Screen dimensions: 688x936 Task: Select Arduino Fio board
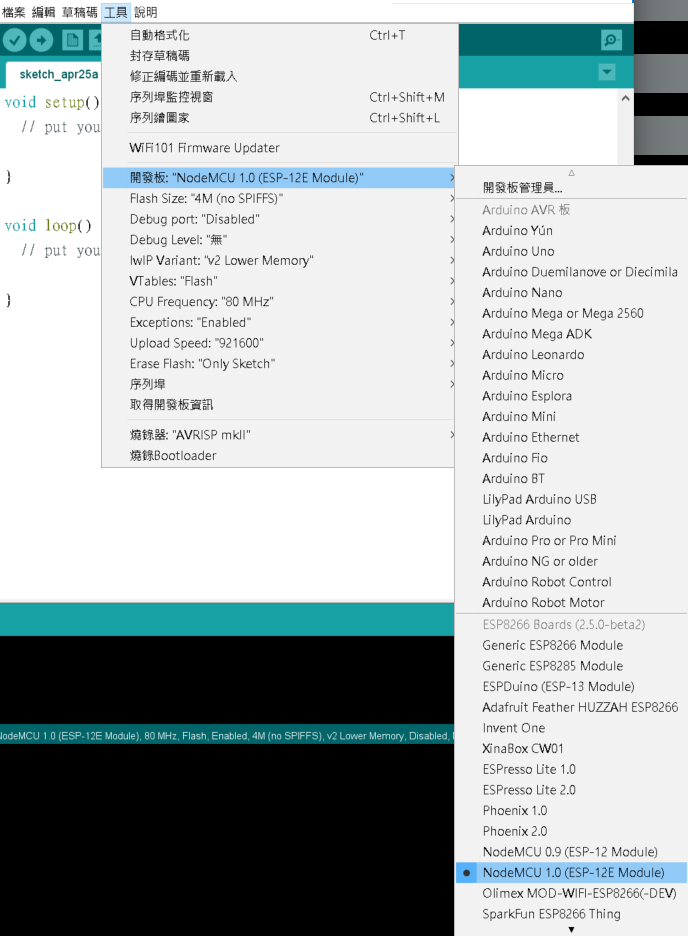(x=571, y=458)
